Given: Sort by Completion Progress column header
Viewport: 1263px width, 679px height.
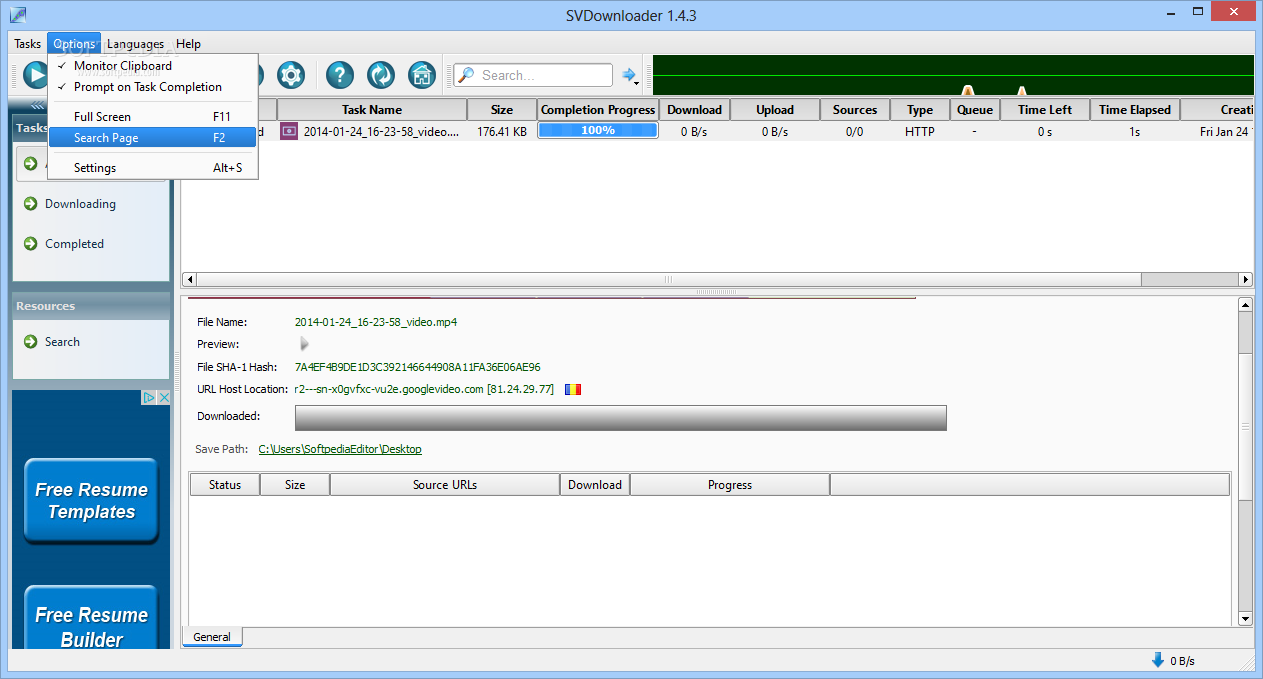Looking at the screenshot, I should click(x=598, y=110).
